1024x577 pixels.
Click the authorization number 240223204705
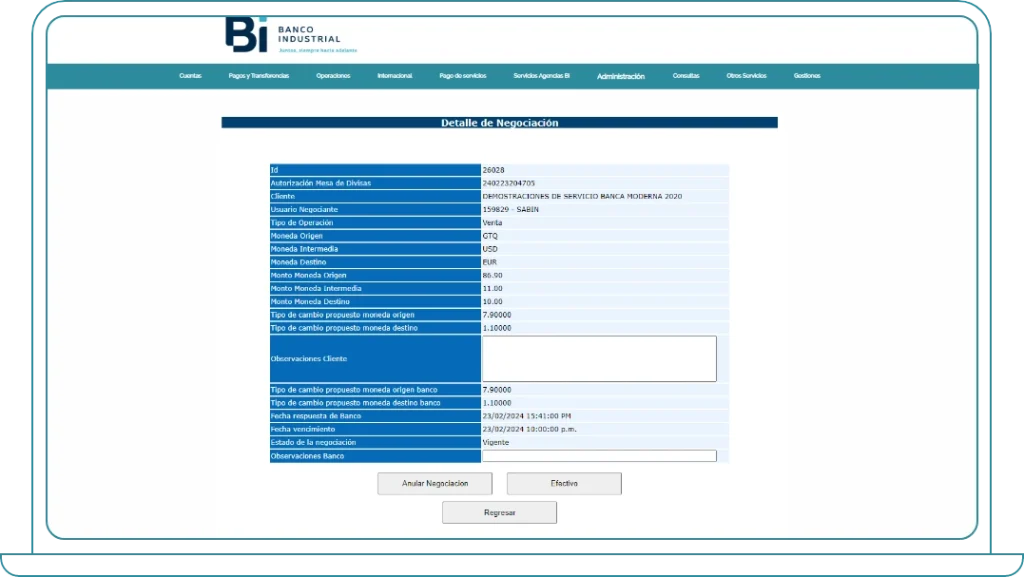coord(508,183)
